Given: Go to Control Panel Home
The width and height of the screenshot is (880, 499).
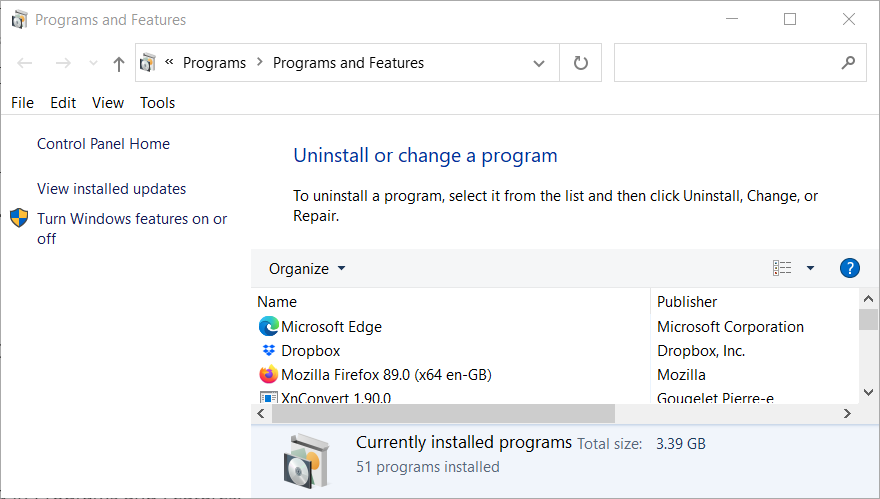Looking at the screenshot, I should click(x=103, y=144).
